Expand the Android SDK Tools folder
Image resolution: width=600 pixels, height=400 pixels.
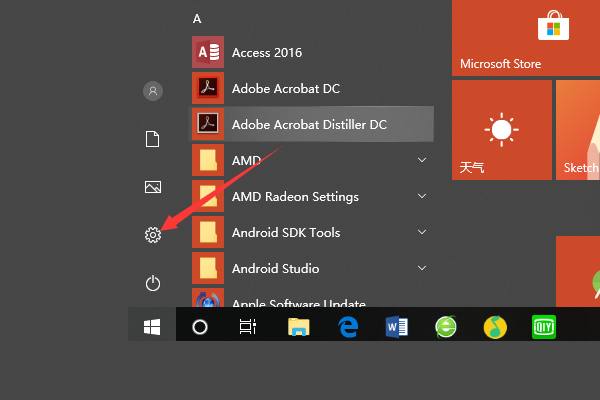(x=422, y=232)
